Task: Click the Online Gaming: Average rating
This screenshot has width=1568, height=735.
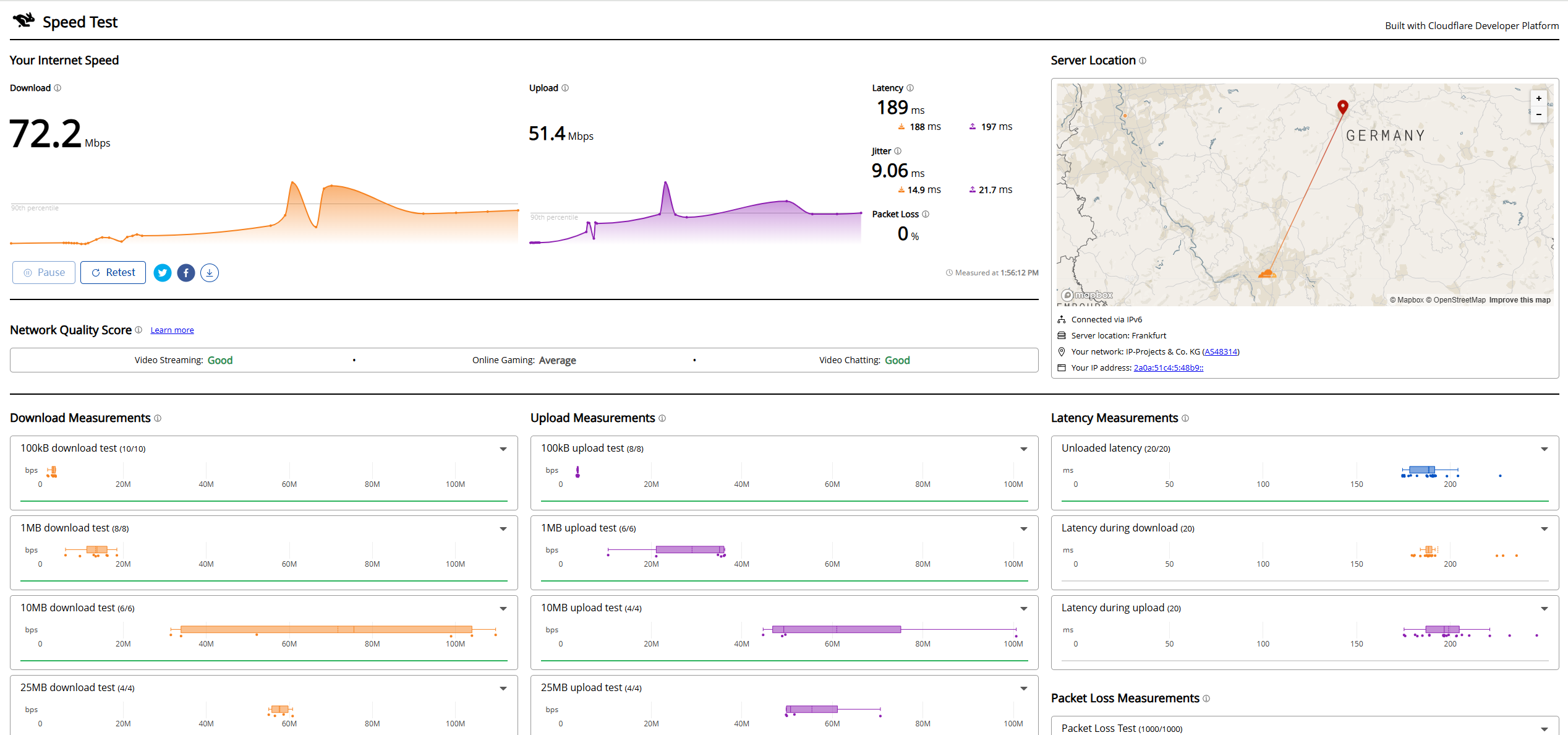Action: pos(524,360)
